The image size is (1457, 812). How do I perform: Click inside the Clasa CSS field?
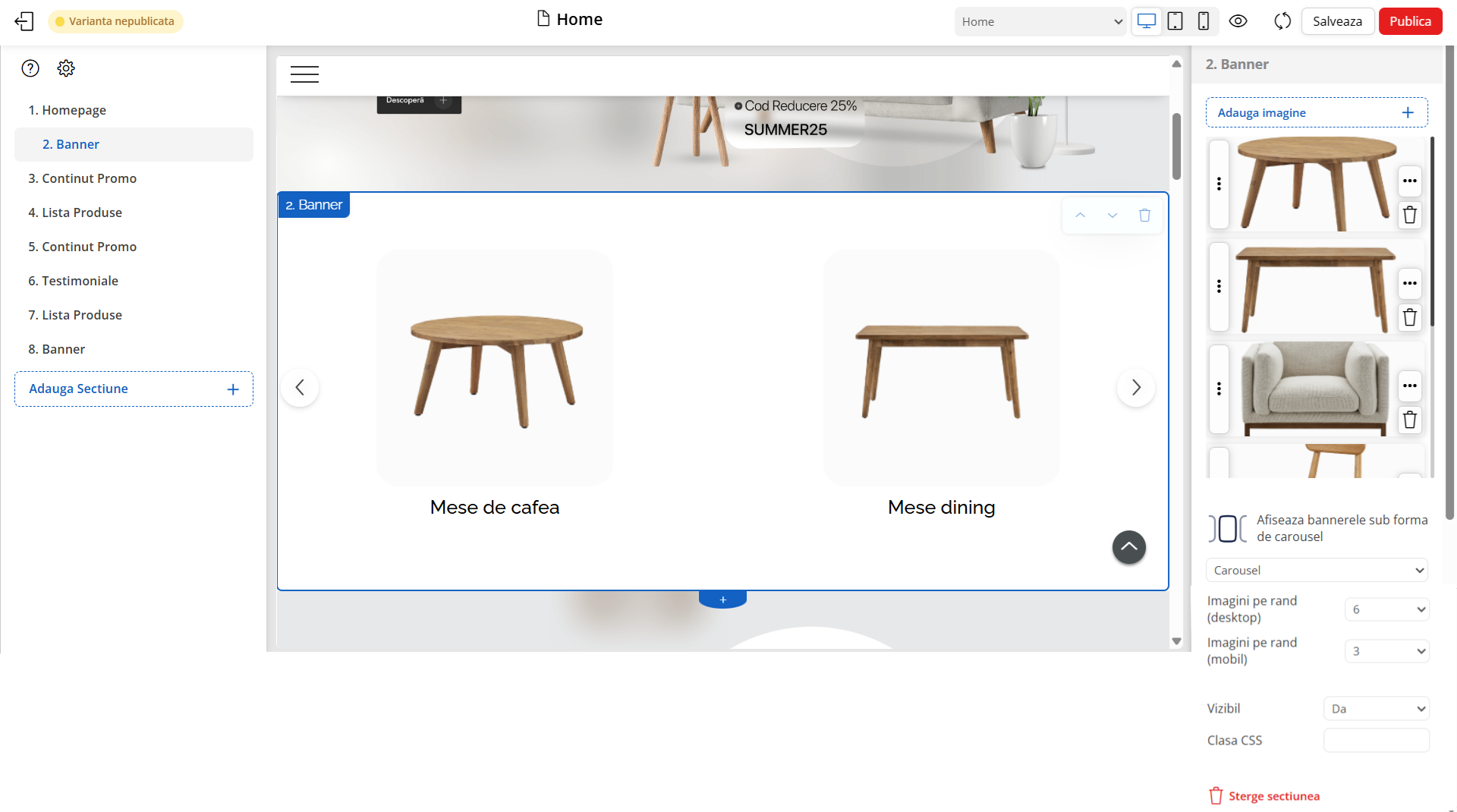[1376, 740]
